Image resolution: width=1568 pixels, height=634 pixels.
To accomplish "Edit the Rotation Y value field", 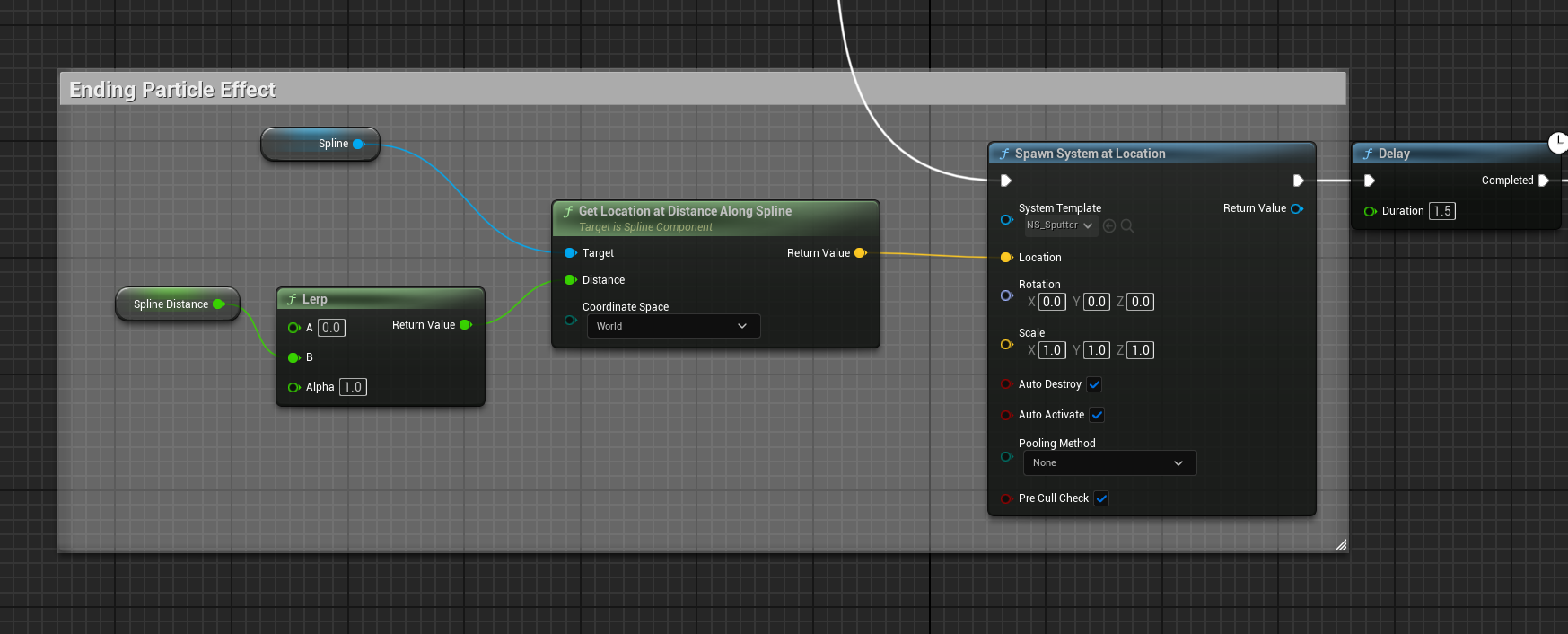I will [x=1096, y=302].
